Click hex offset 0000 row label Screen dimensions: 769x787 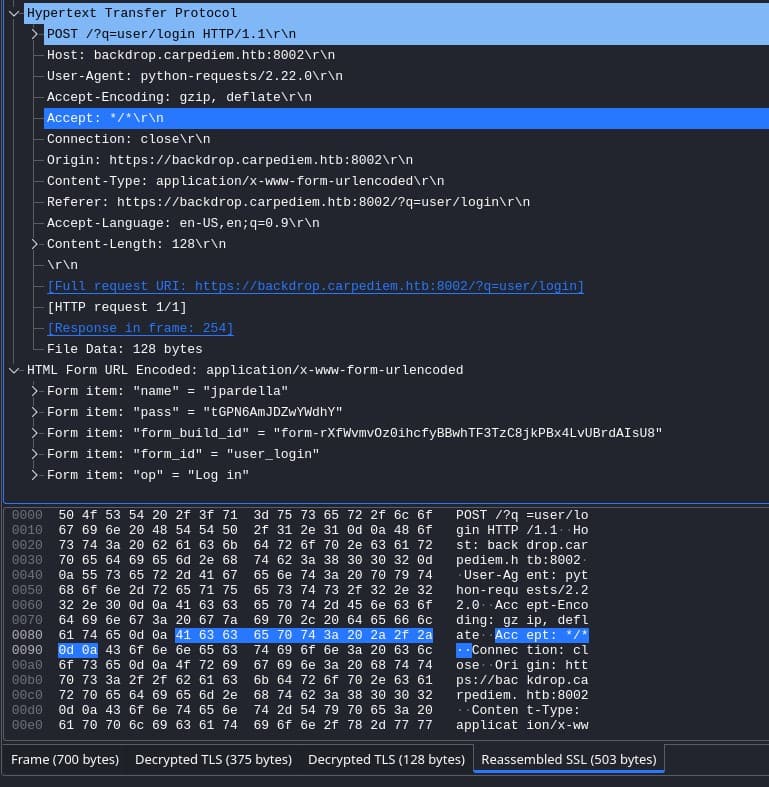coord(27,515)
